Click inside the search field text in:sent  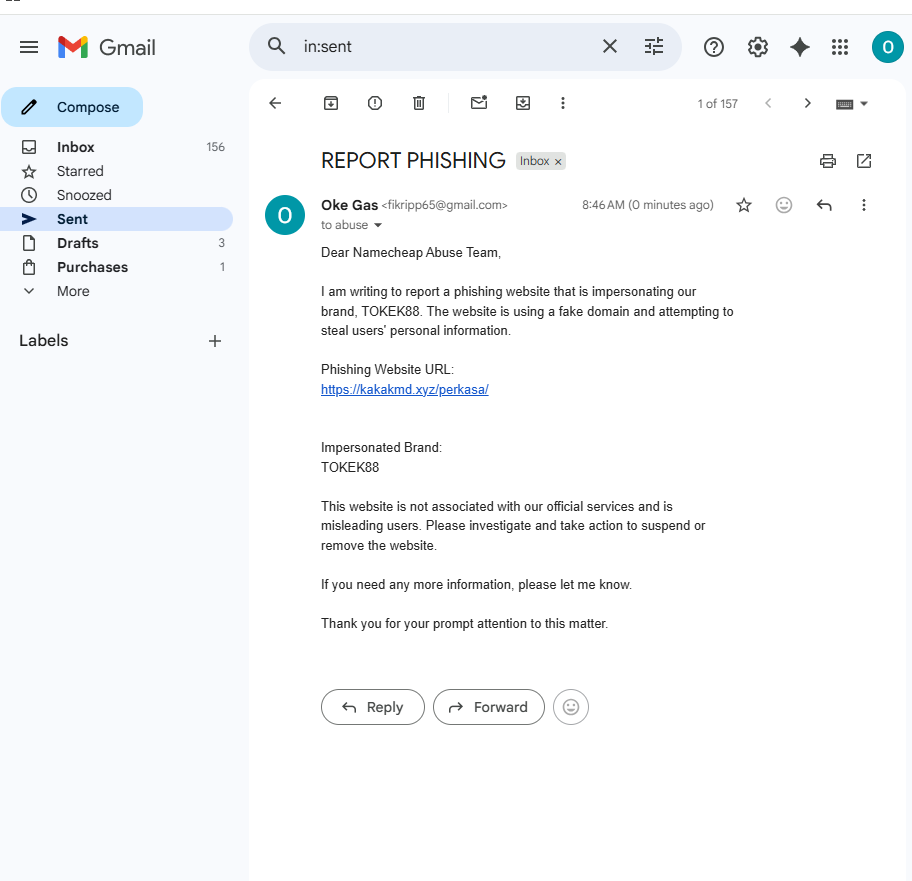tap(327, 47)
